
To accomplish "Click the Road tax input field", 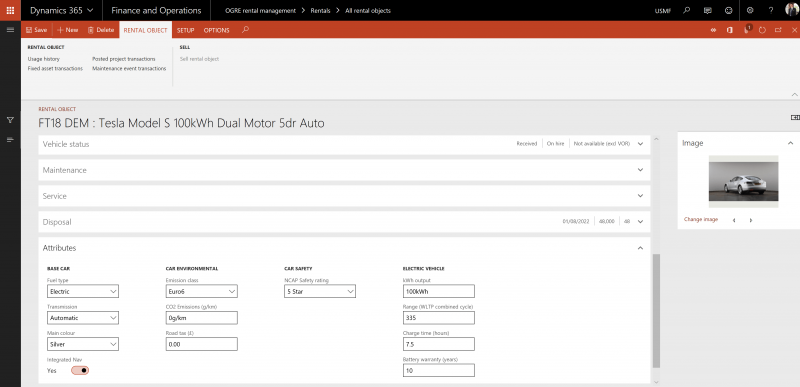I will click(x=202, y=344).
